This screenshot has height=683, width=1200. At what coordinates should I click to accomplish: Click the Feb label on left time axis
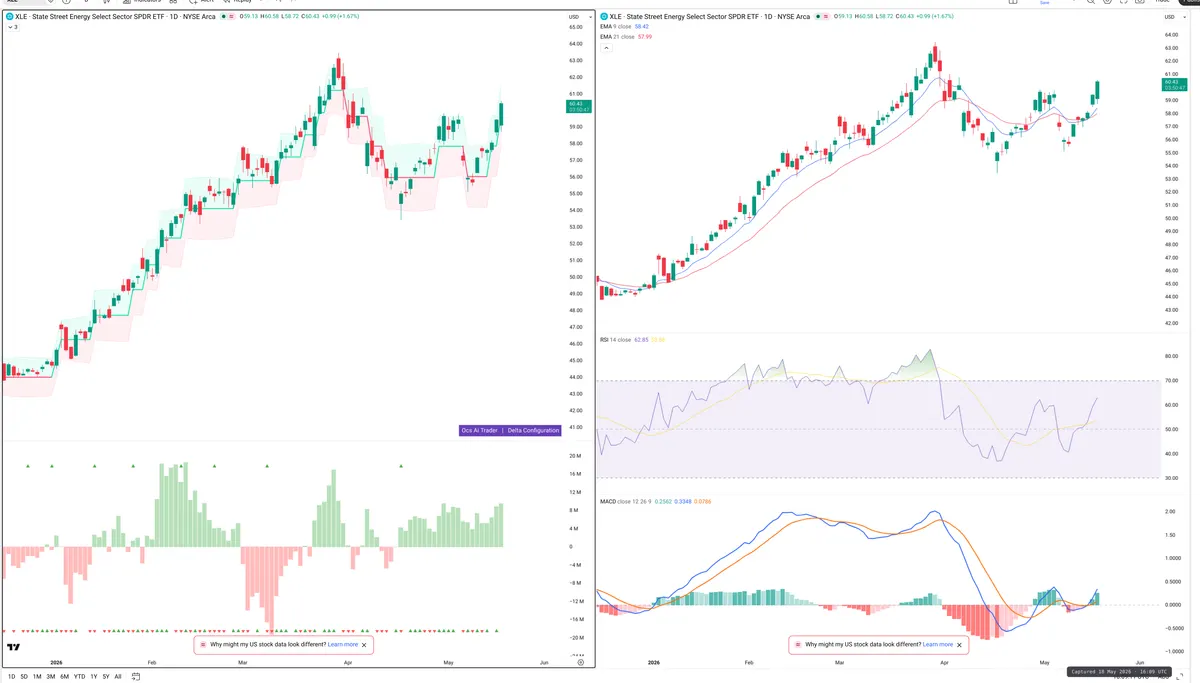[x=152, y=662]
